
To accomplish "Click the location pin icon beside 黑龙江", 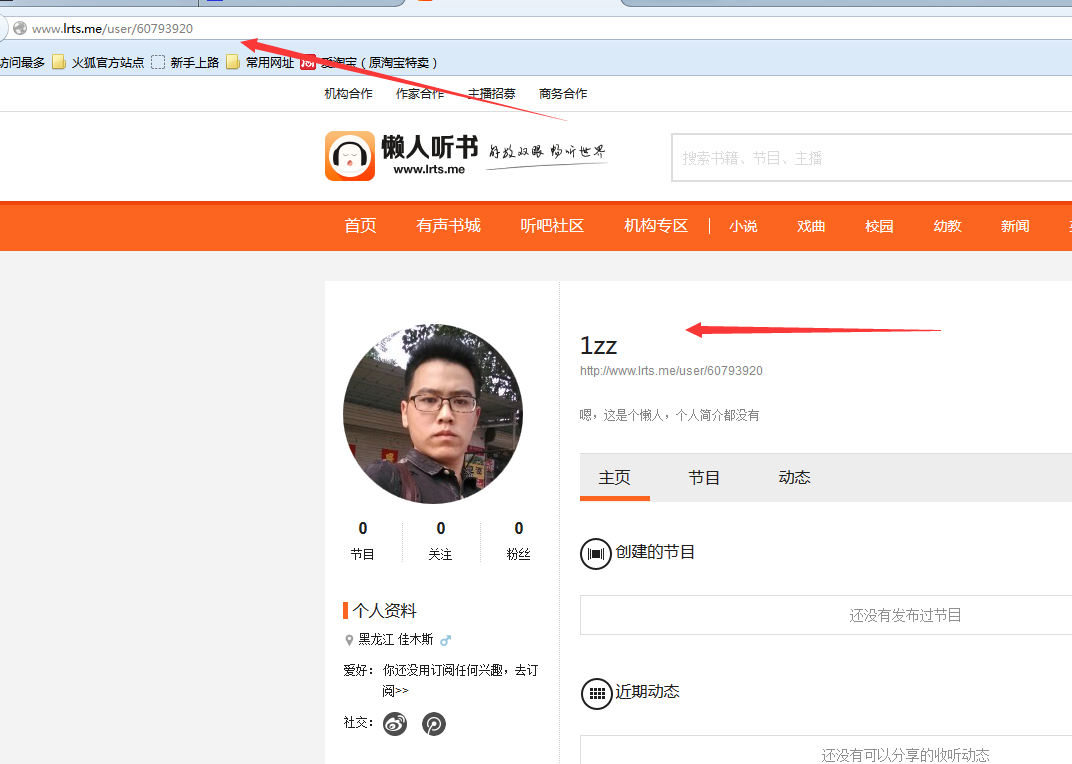I will 349,640.
